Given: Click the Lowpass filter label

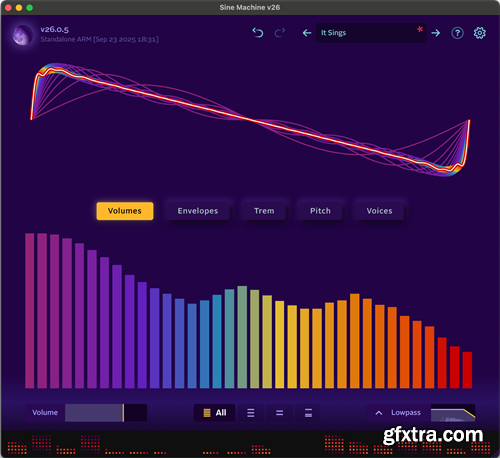Looking at the screenshot, I should coord(406,412).
